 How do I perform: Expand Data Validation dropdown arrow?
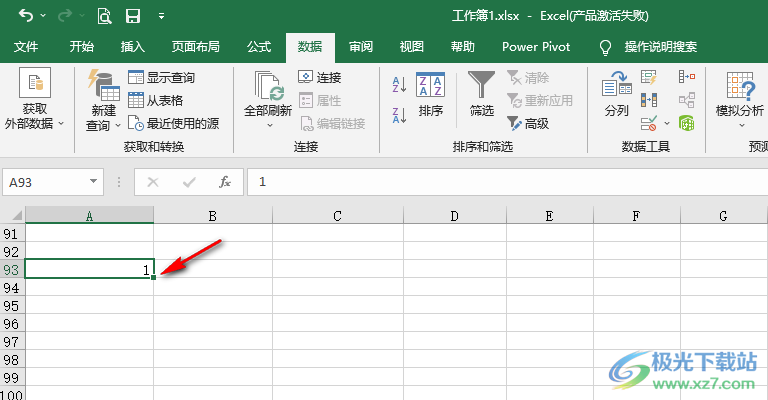667,123
